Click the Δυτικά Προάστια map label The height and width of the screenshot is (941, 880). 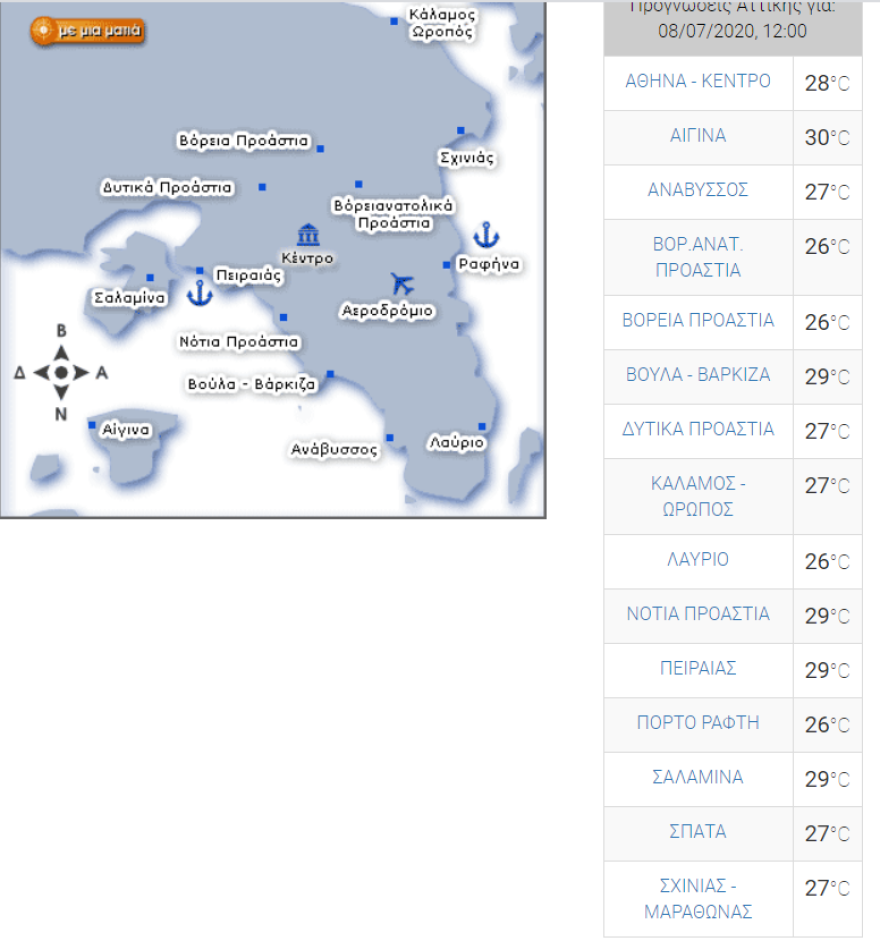click(167, 187)
